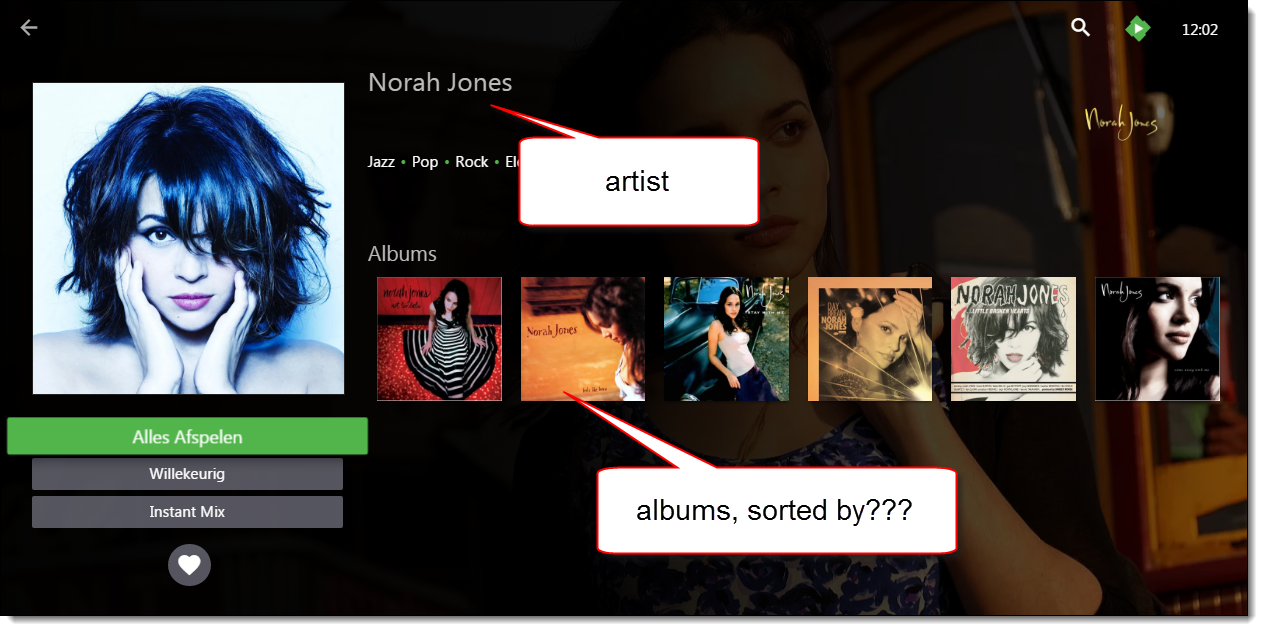Click the large Norah Jones artist portrait

[x=188, y=238]
